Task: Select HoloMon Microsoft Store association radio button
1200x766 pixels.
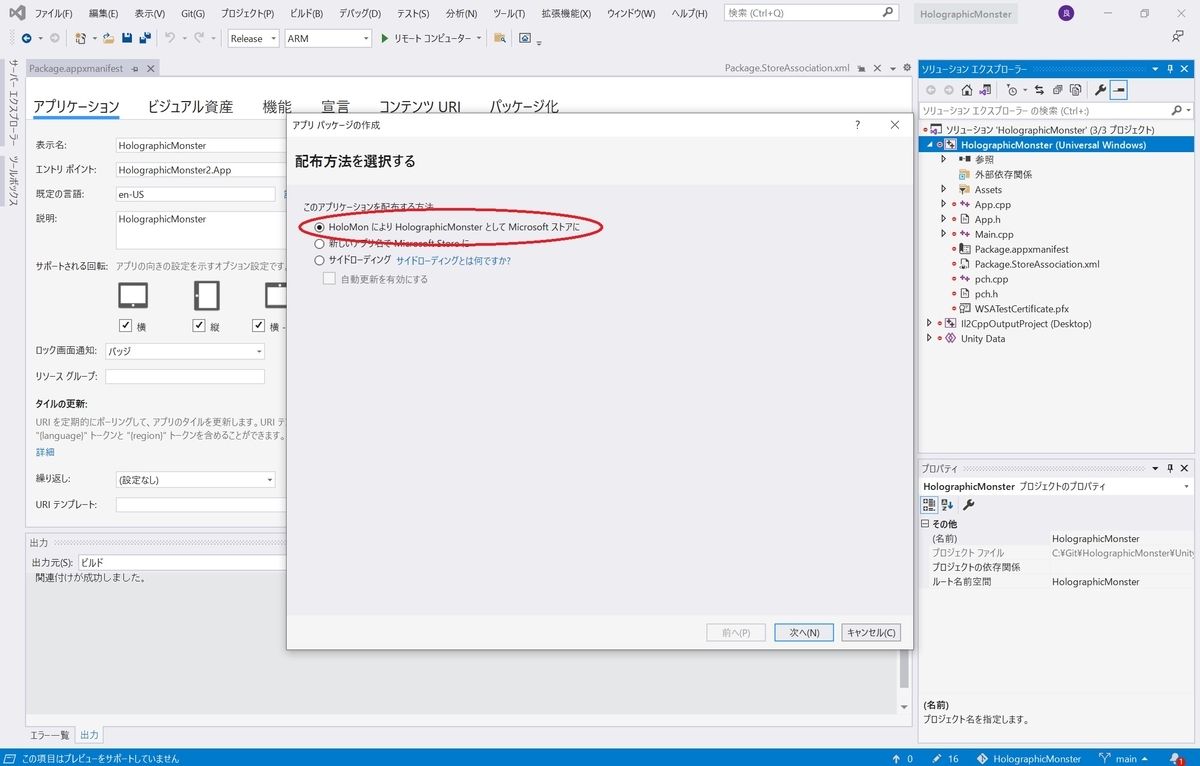Action: pyautogui.click(x=320, y=227)
